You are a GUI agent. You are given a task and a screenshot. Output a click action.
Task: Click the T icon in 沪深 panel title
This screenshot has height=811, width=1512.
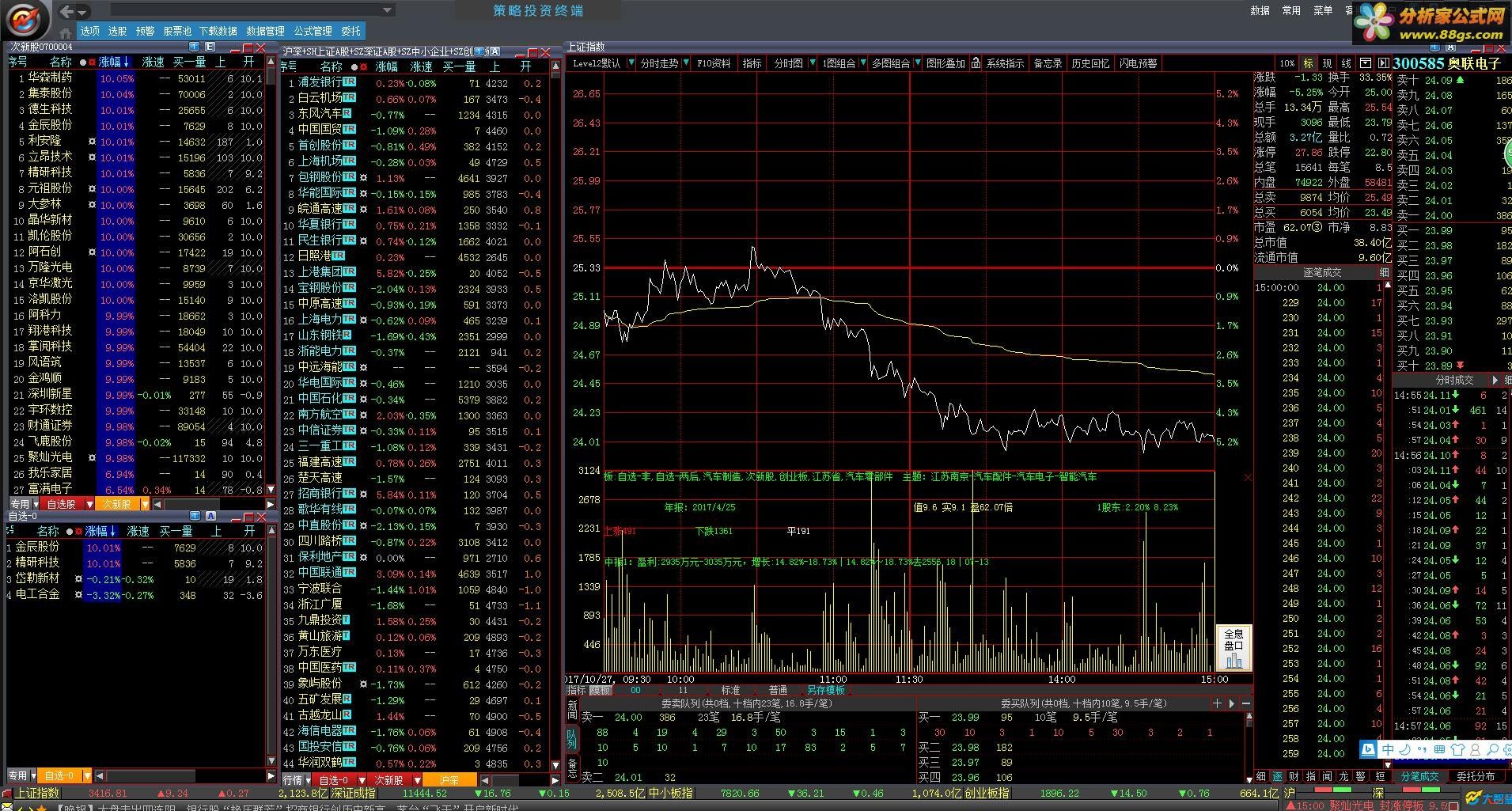point(479,52)
